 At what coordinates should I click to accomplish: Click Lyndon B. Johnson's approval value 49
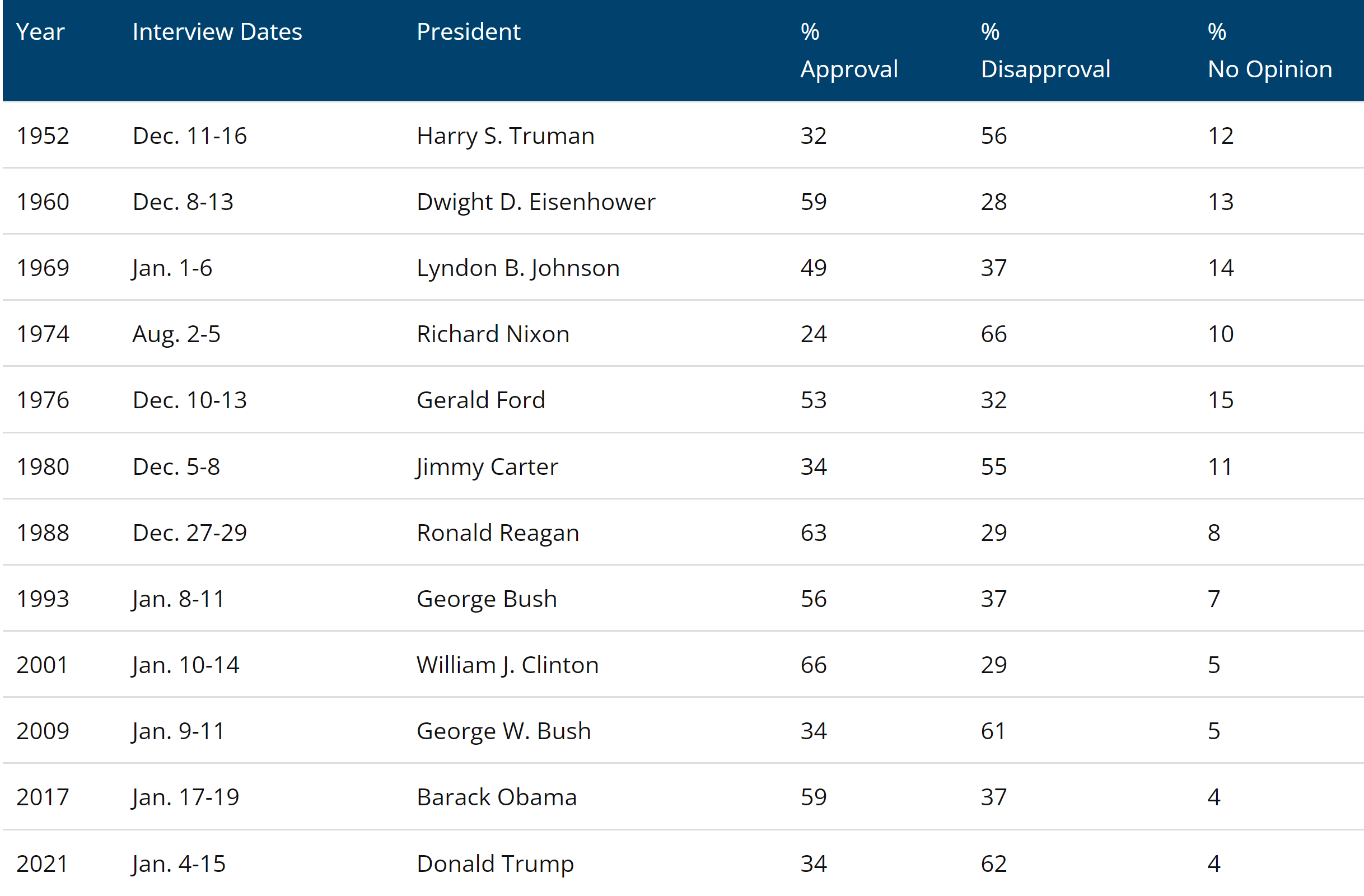point(813,268)
